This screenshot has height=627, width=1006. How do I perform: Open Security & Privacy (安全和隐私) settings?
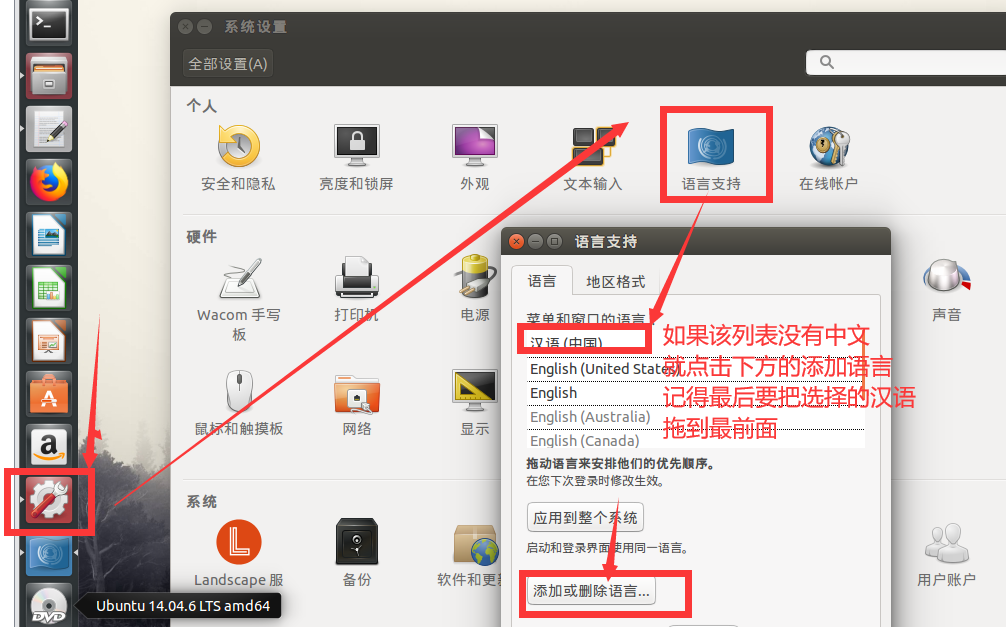238,159
